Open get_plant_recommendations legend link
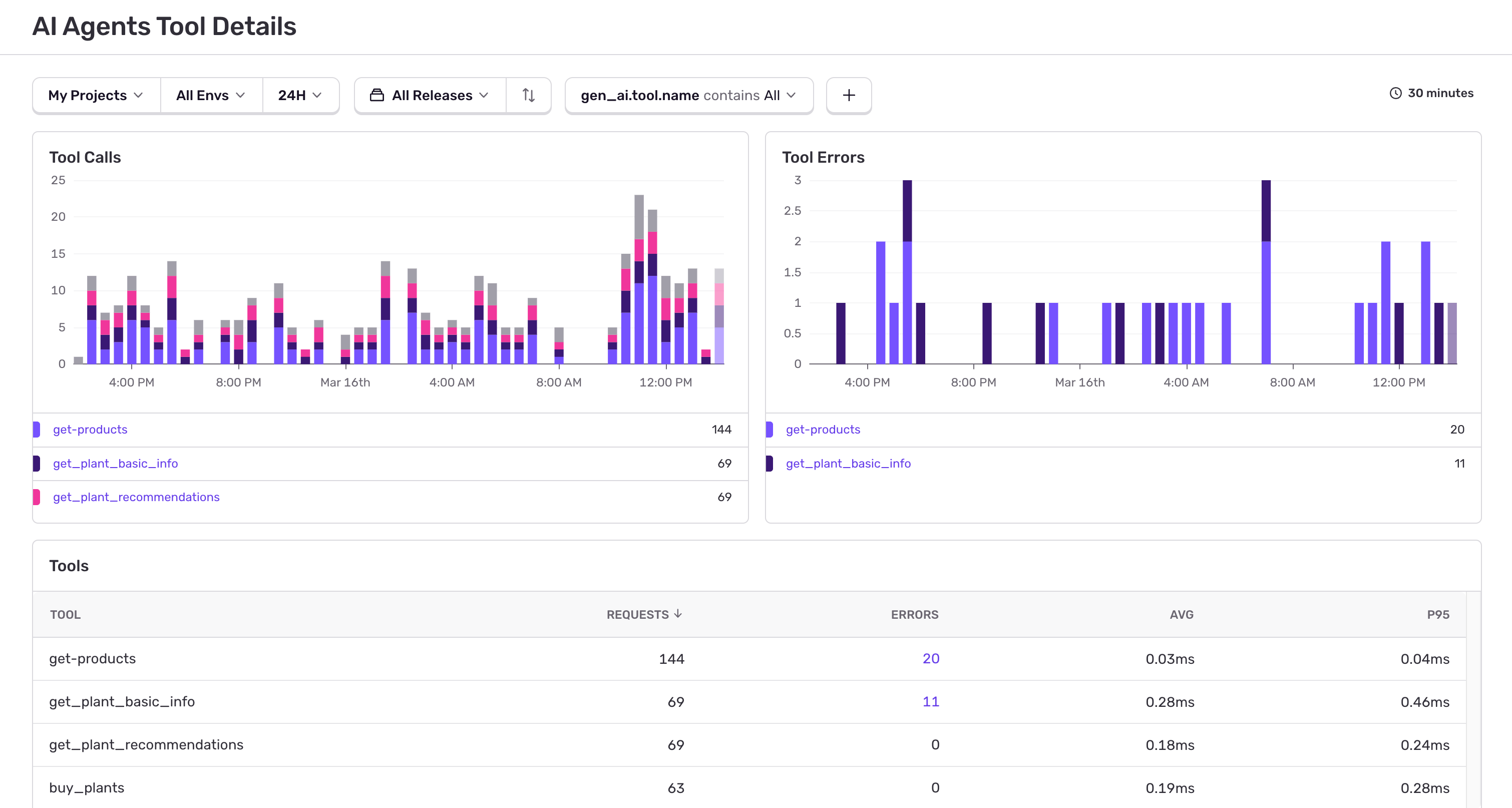 [x=136, y=497]
